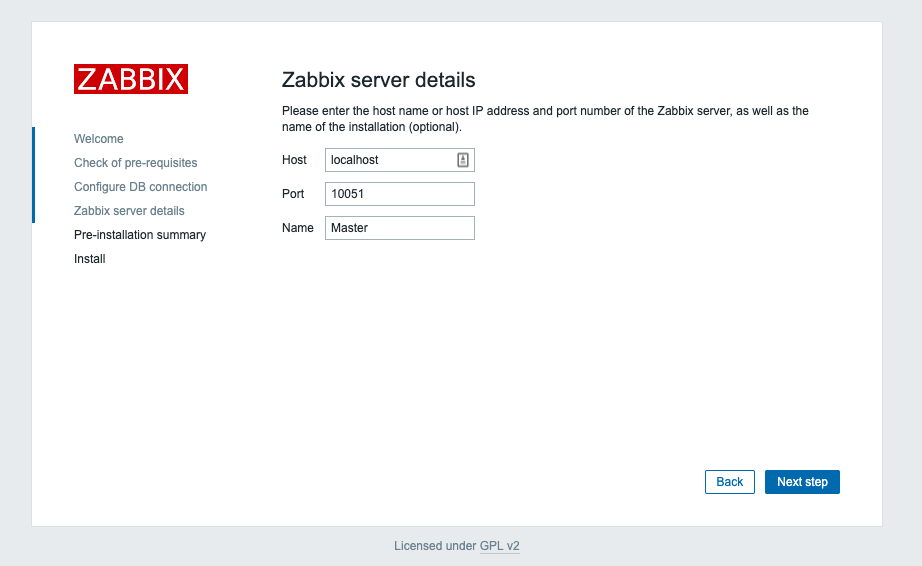This screenshot has height=566, width=922.
Task: Open the GPL v2 license link
Action: point(500,546)
